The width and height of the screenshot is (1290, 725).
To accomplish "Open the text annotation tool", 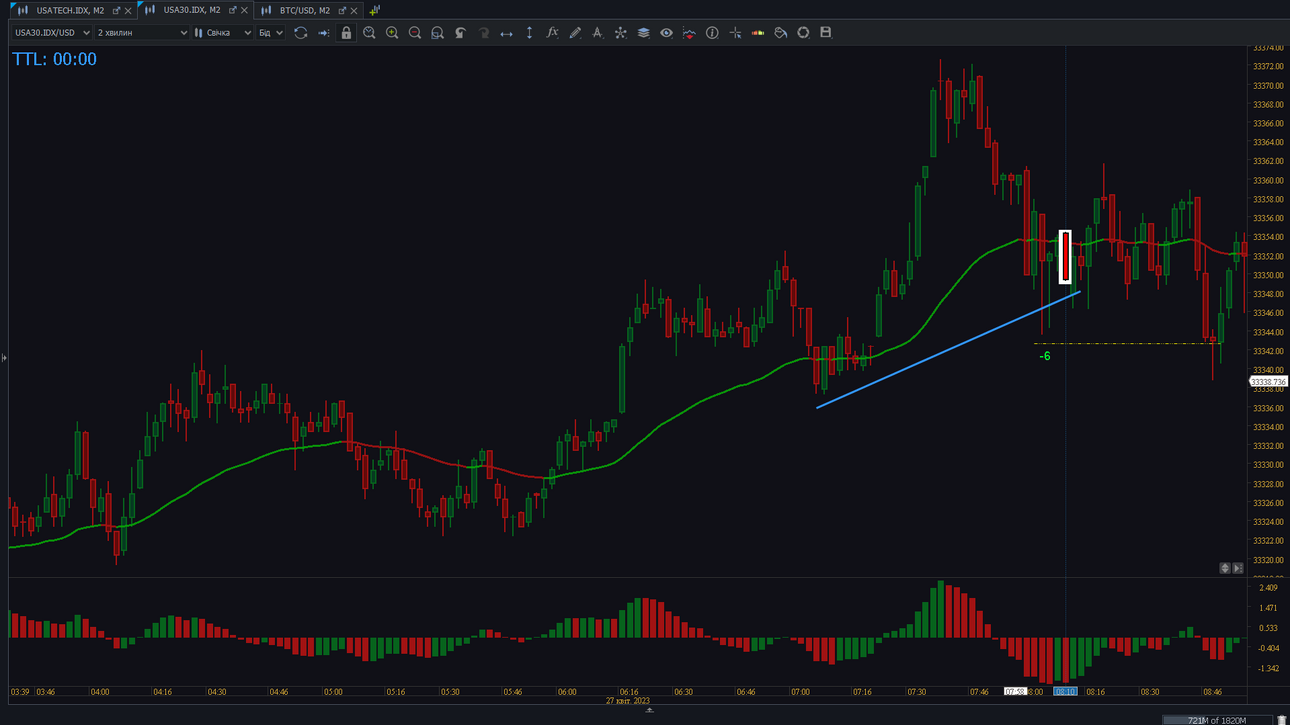I will click(x=597, y=33).
